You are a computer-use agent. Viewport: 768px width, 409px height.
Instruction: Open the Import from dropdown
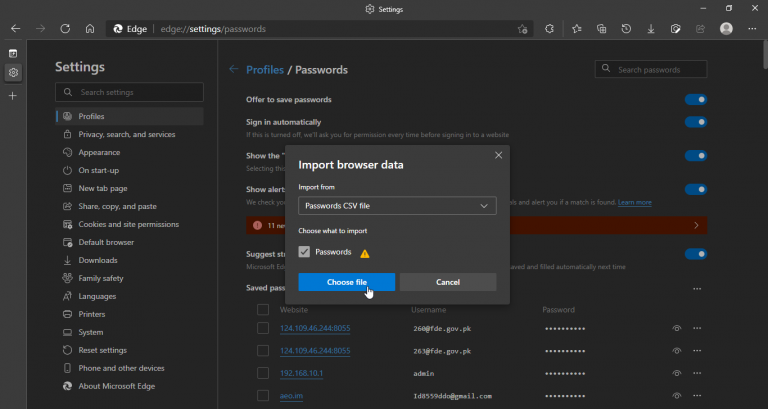(397, 206)
